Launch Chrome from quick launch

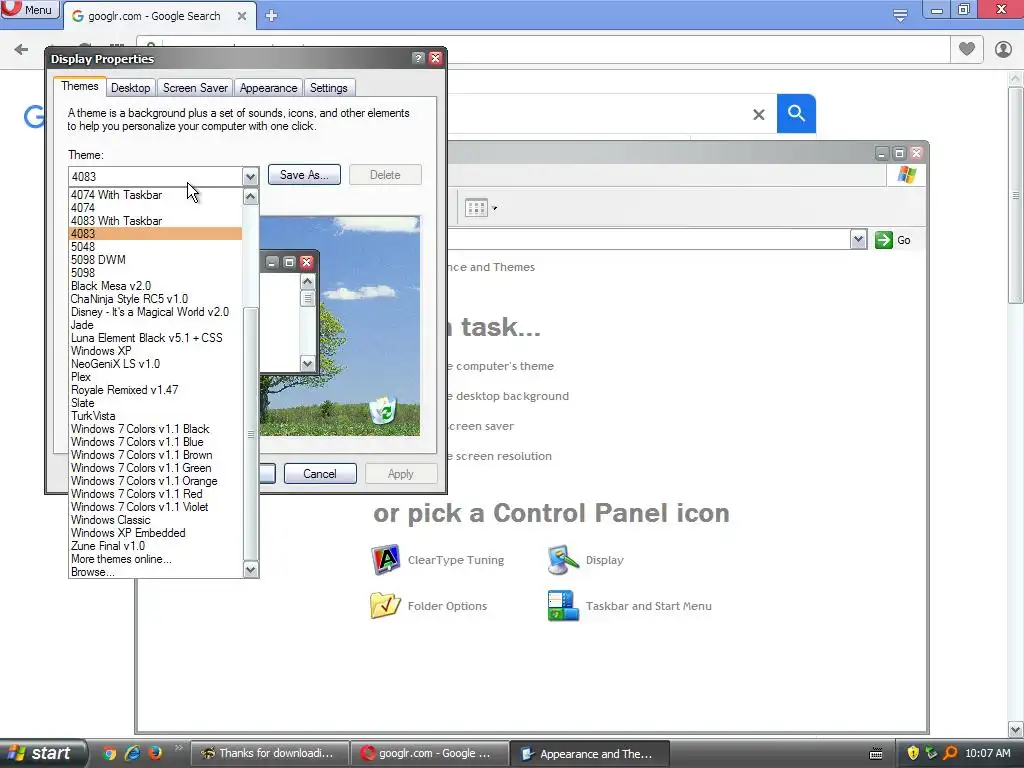(x=110, y=753)
